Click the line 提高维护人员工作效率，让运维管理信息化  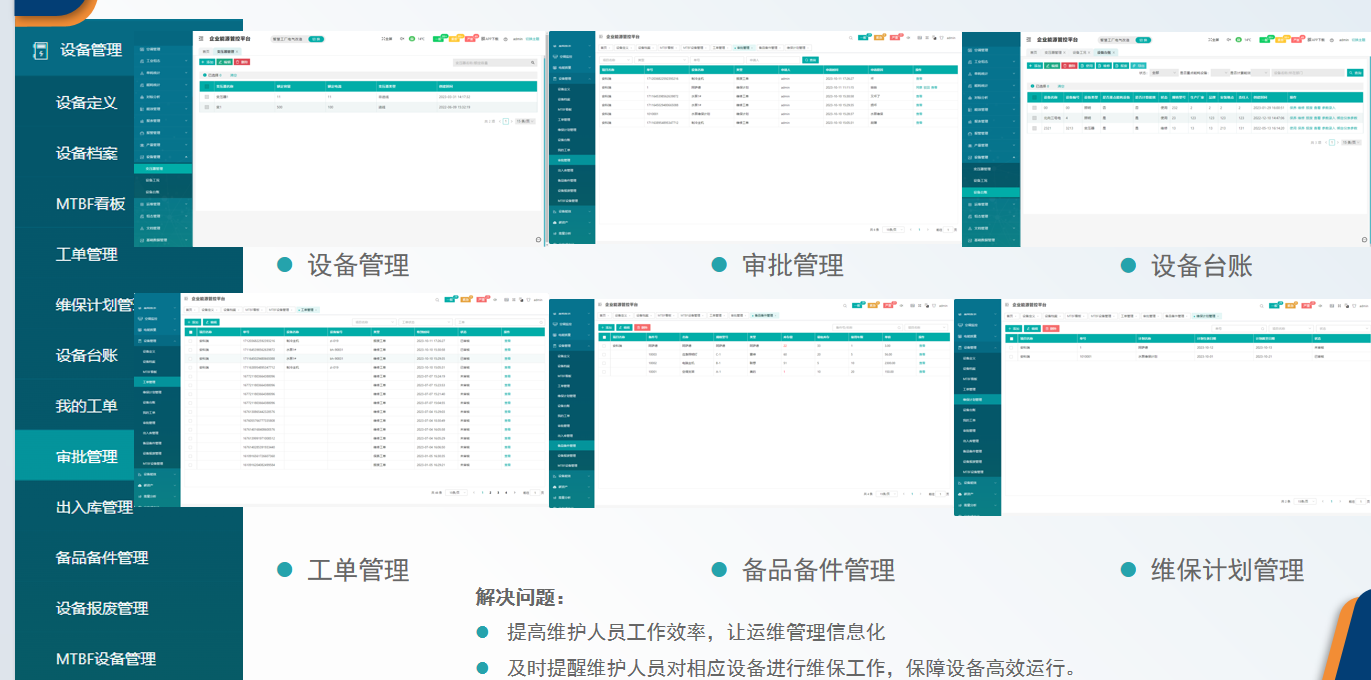[x=696, y=632]
